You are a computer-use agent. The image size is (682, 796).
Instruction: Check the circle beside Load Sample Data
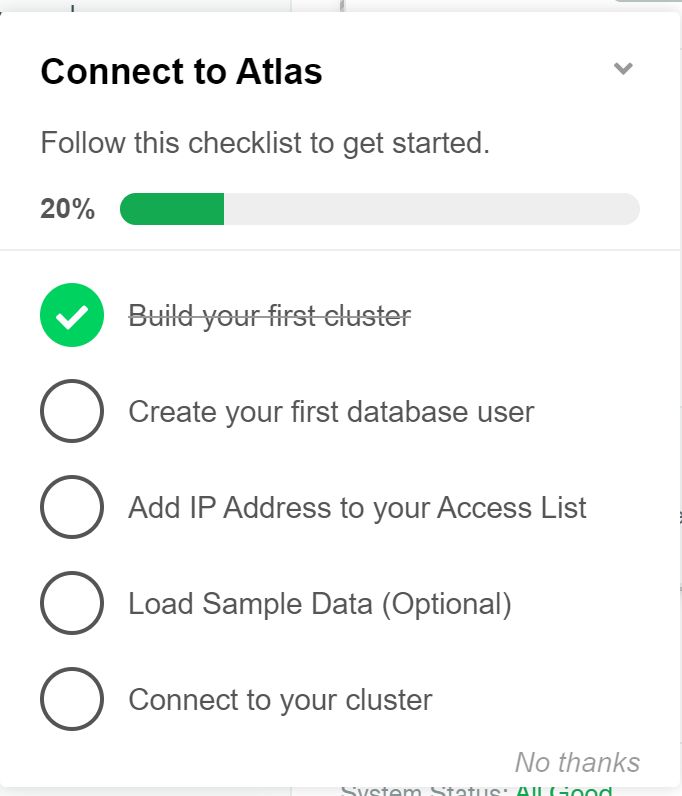click(x=72, y=603)
